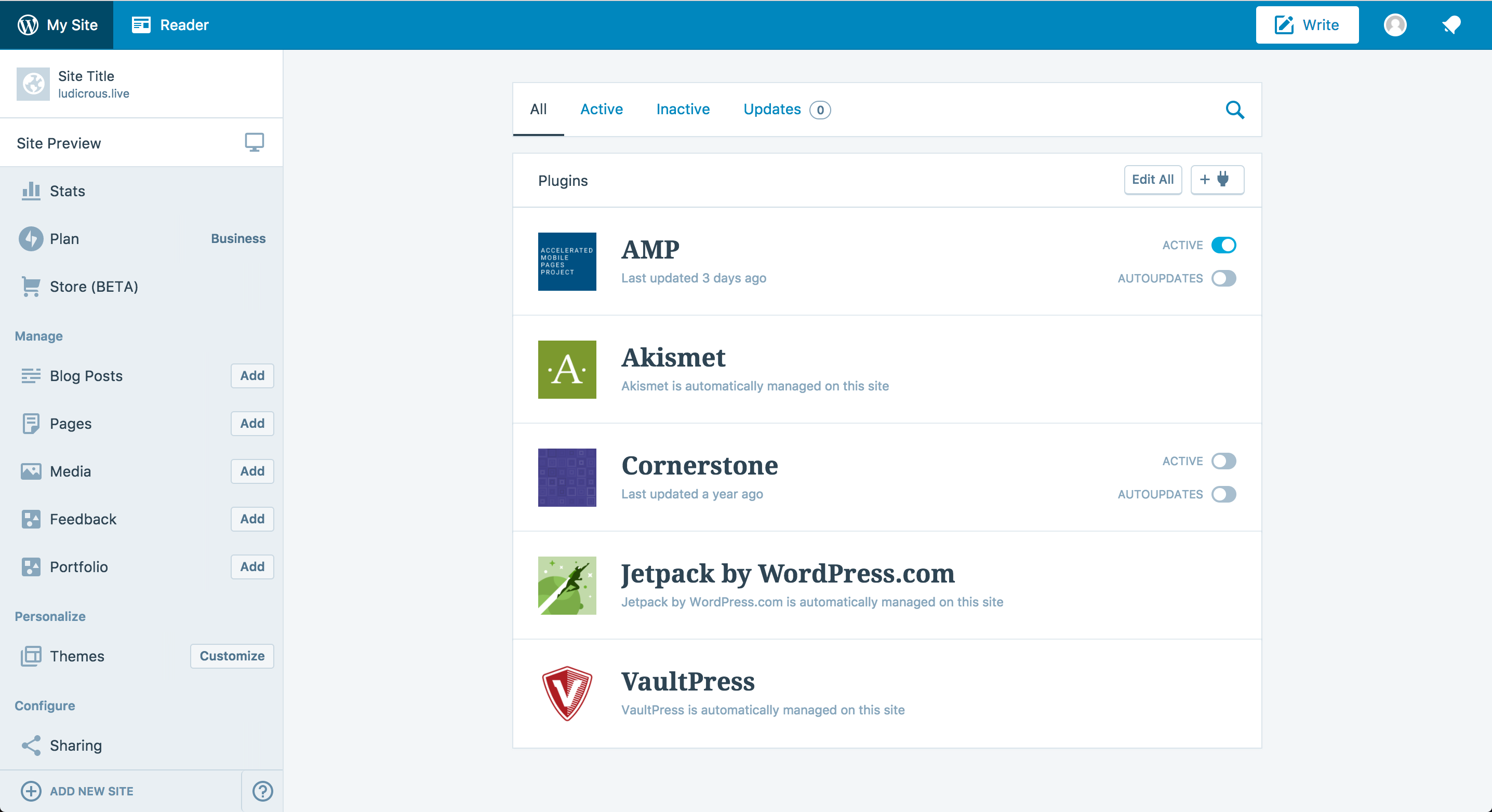This screenshot has width=1492, height=812.
Task: Click Customize next to Themes
Action: 232,656
